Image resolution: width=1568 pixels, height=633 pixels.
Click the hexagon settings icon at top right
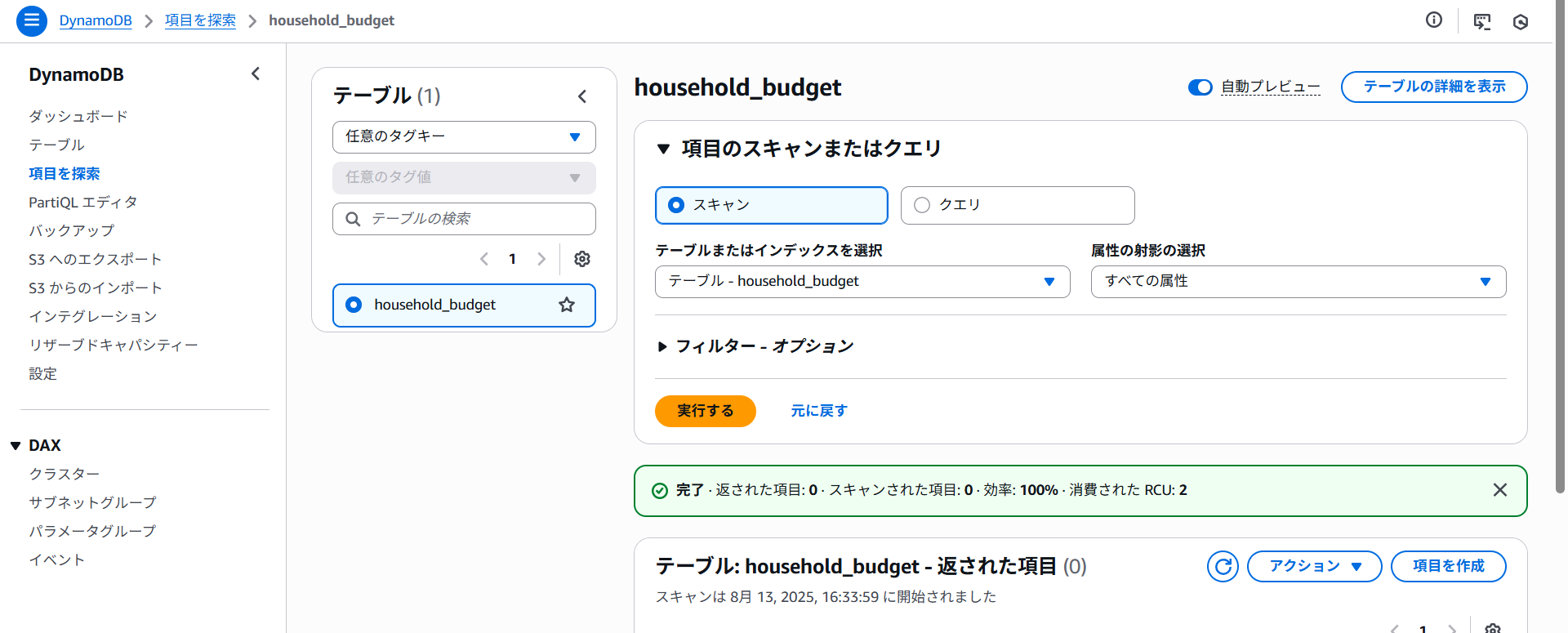click(x=1520, y=22)
